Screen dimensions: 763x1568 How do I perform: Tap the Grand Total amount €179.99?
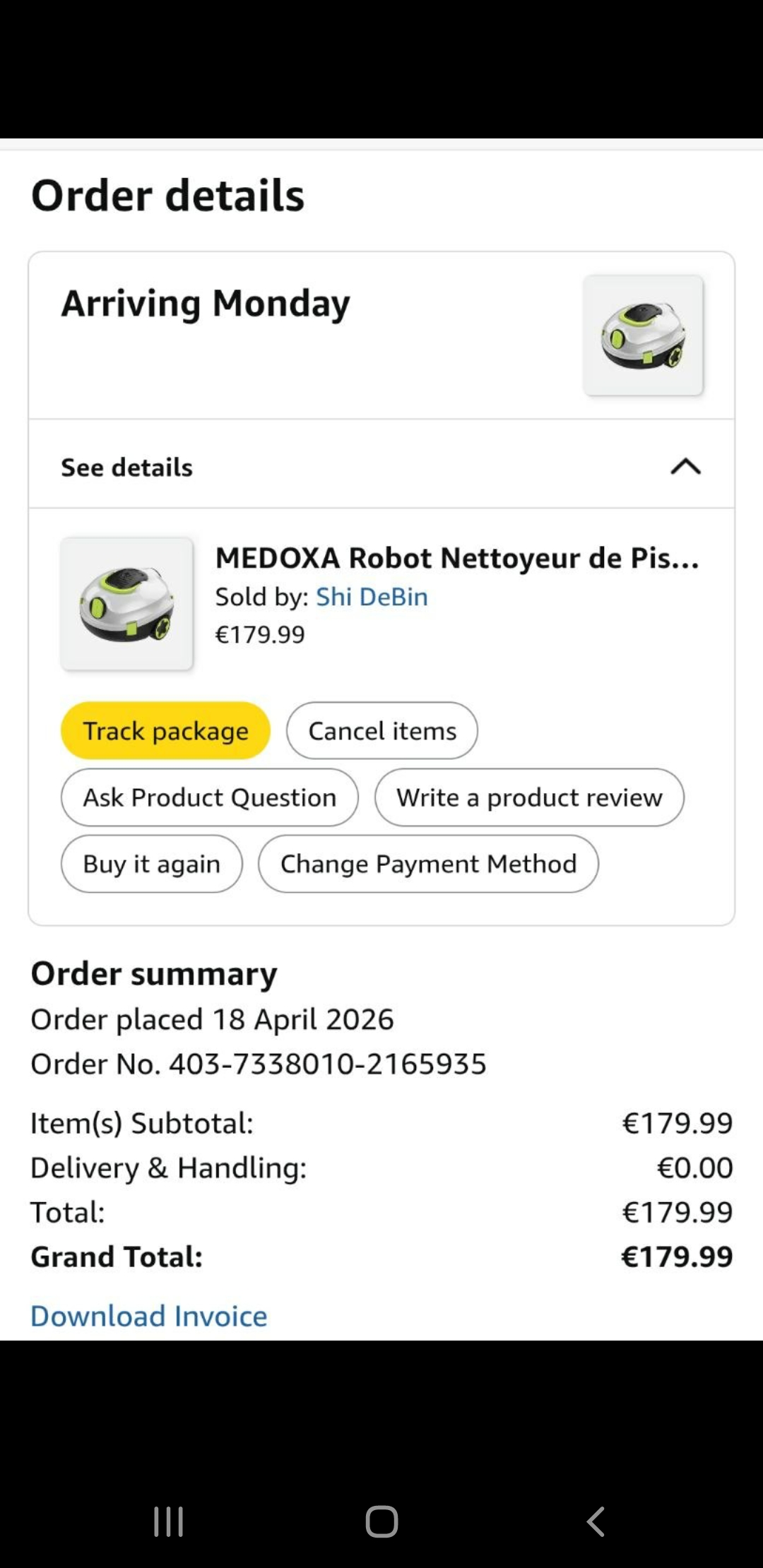(x=677, y=1257)
